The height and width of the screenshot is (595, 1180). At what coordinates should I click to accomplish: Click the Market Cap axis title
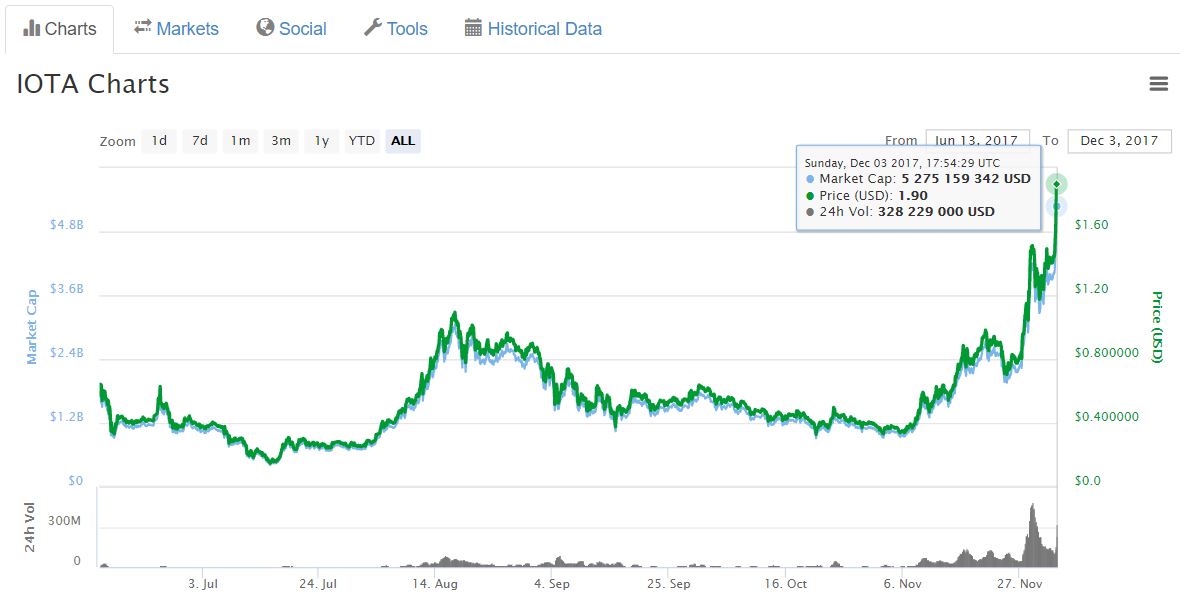[32, 326]
